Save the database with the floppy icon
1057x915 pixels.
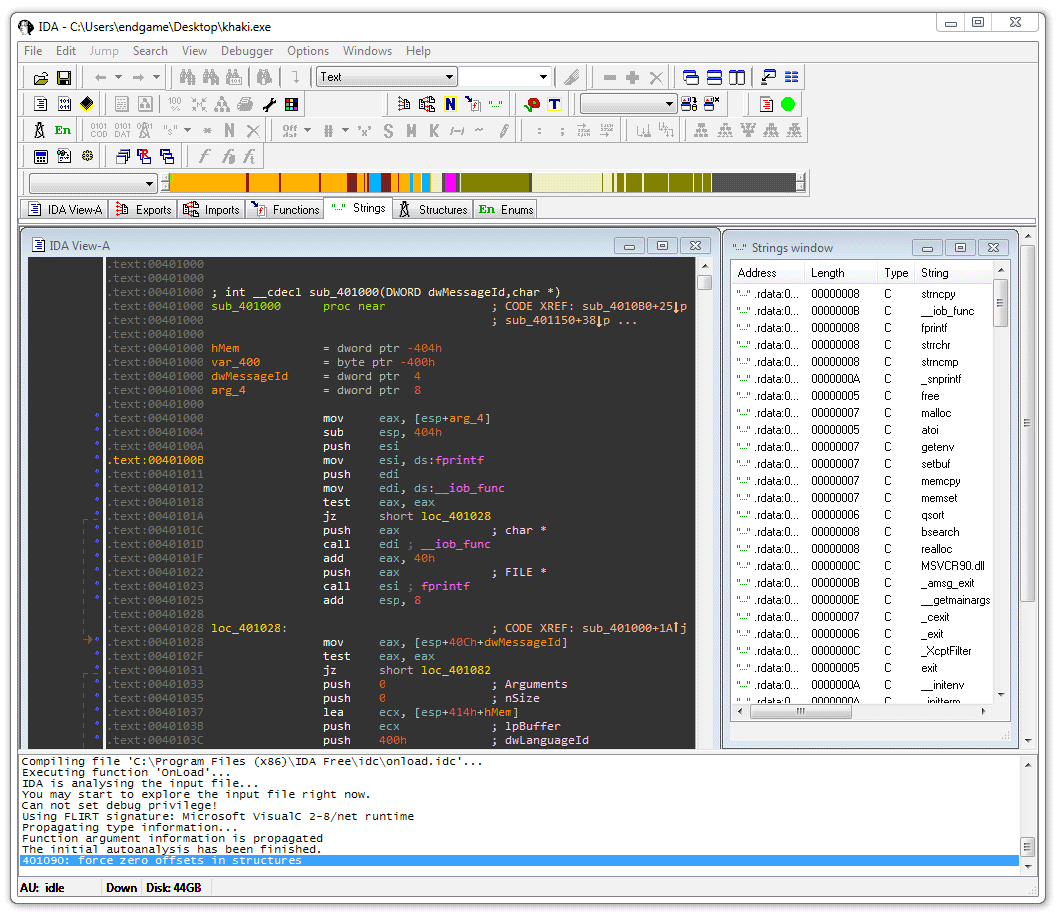coord(63,78)
